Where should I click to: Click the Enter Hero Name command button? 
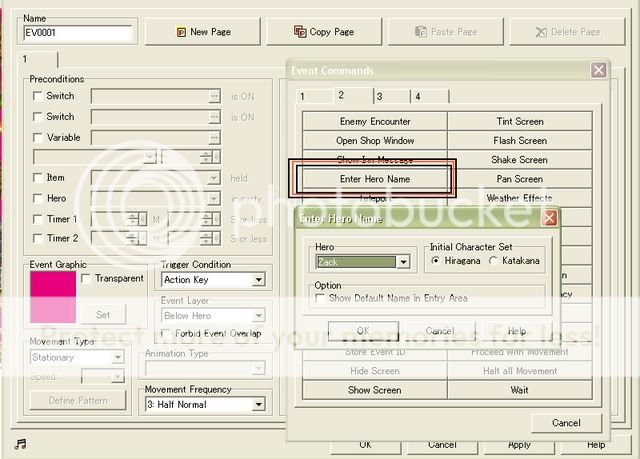pos(374,179)
